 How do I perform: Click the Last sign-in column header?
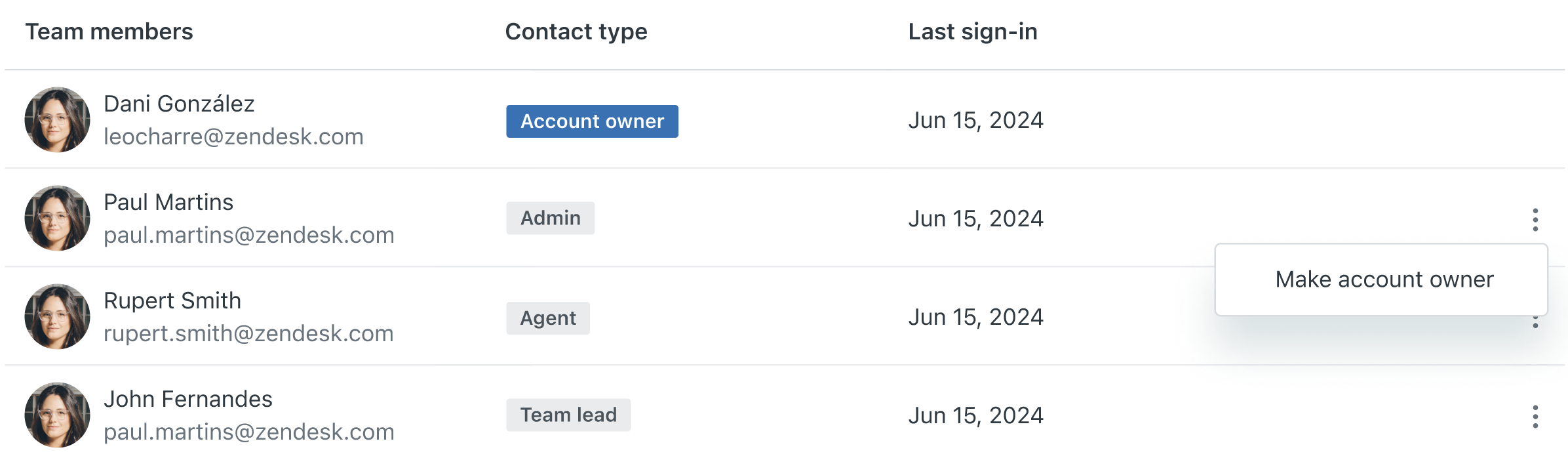click(973, 31)
